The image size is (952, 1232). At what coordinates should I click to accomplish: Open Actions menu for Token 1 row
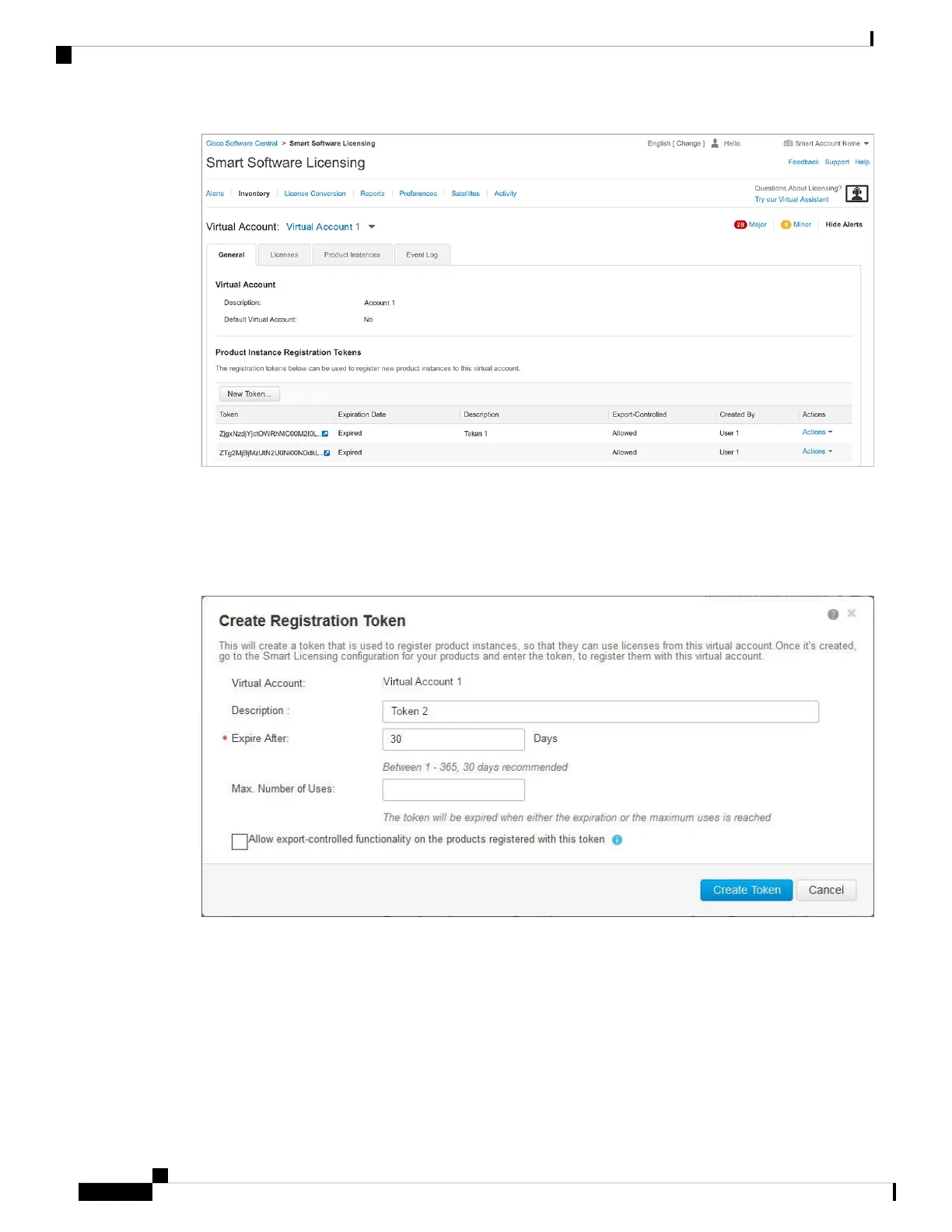(817, 432)
